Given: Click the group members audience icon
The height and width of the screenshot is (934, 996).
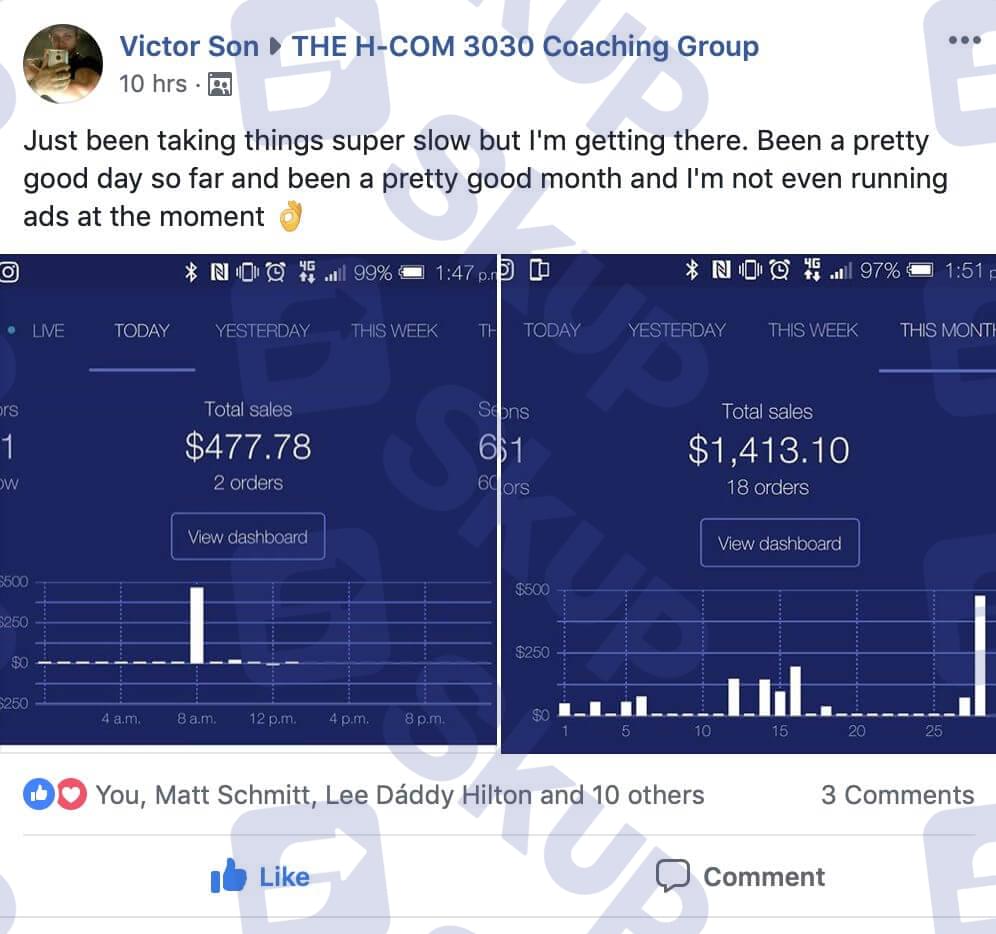Looking at the screenshot, I should point(220,85).
